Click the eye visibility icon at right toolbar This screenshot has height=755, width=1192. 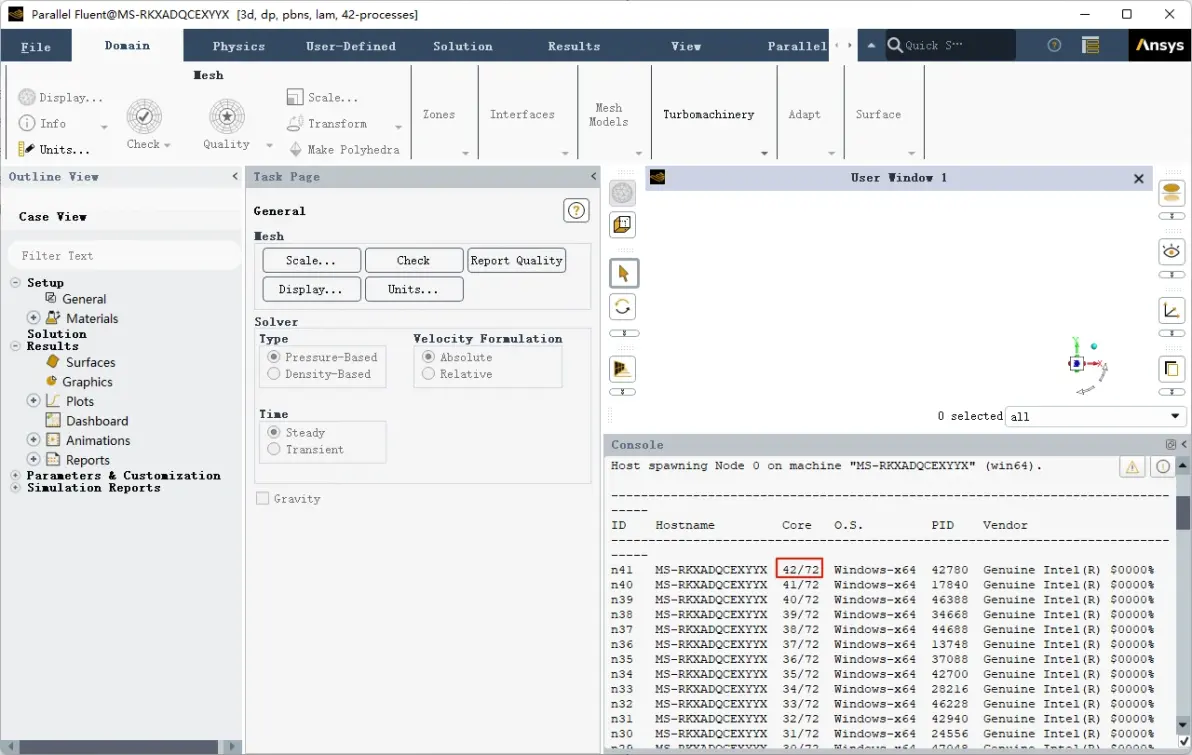[x=1171, y=252]
